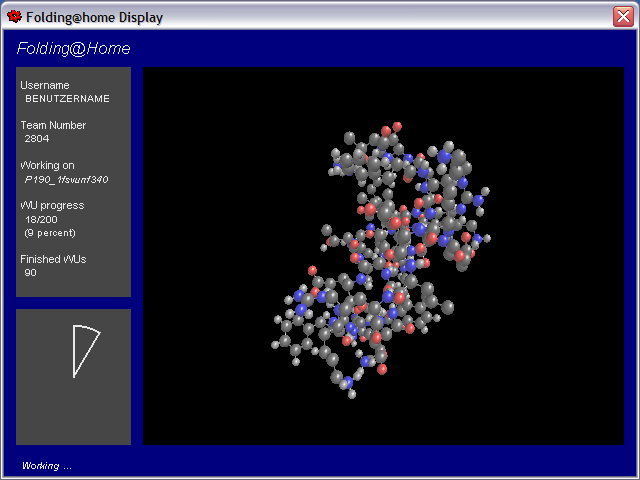Click the red Folding@home title bar icon
This screenshot has height=480, width=640.
click(14, 17)
